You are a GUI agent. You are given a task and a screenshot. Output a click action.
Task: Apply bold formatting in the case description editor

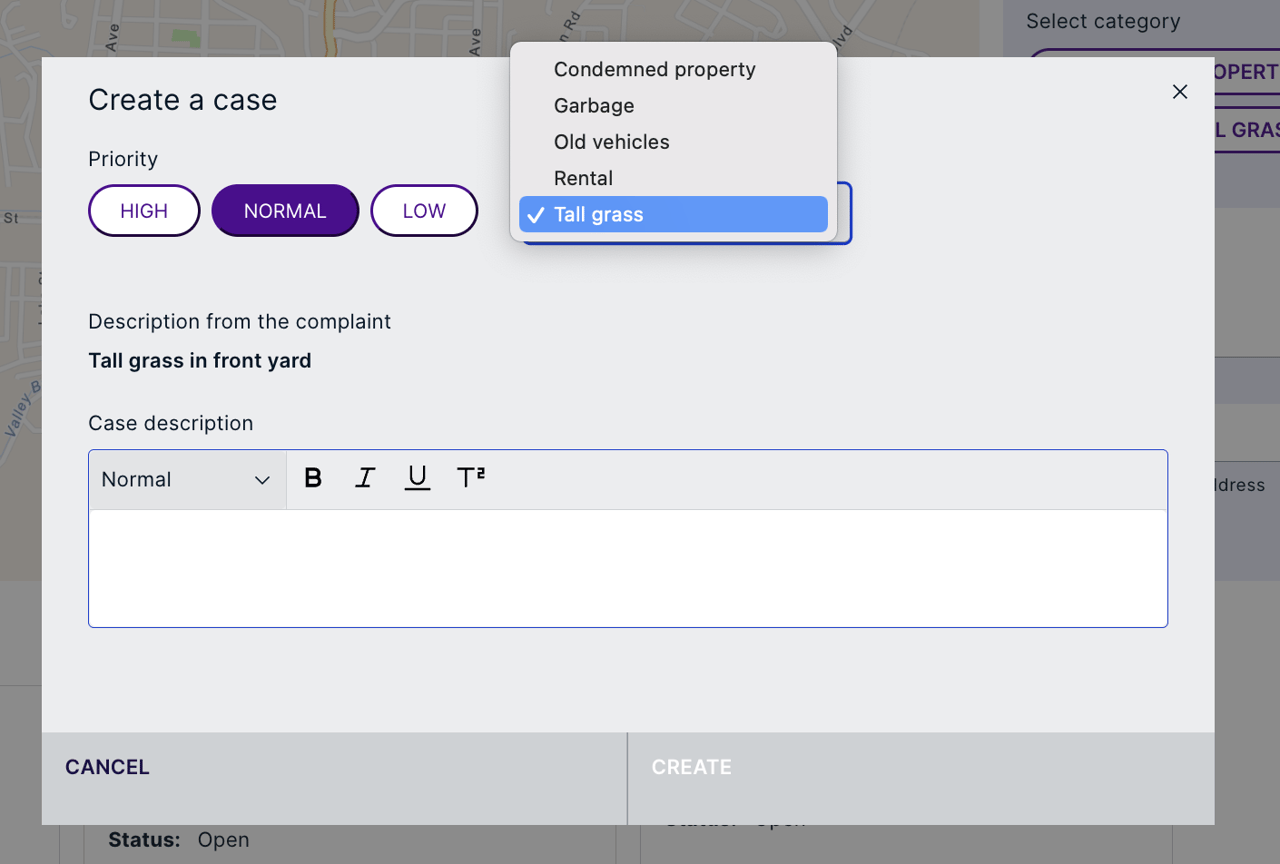pos(313,478)
